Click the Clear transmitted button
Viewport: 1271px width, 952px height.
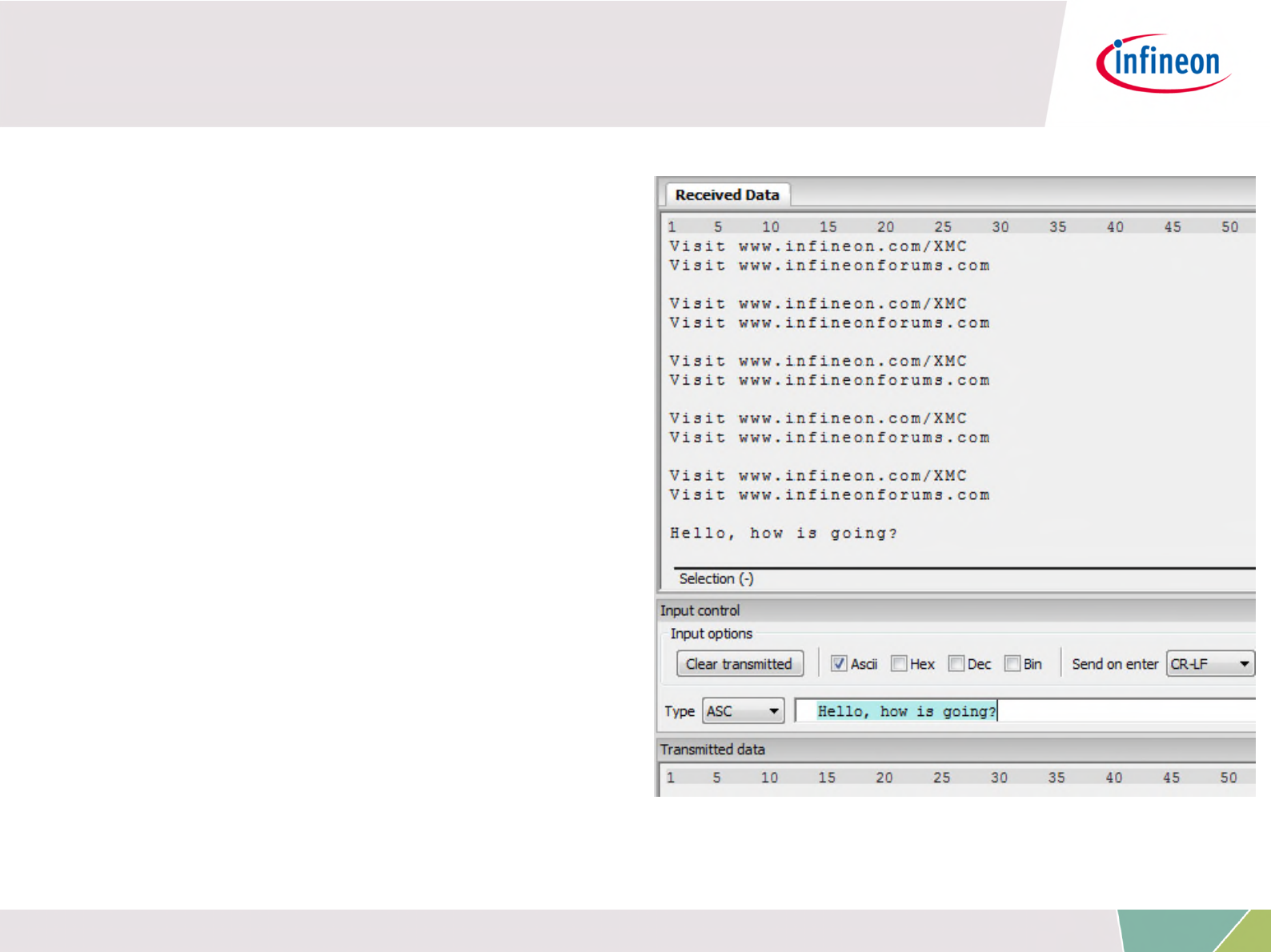(x=740, y=664)
